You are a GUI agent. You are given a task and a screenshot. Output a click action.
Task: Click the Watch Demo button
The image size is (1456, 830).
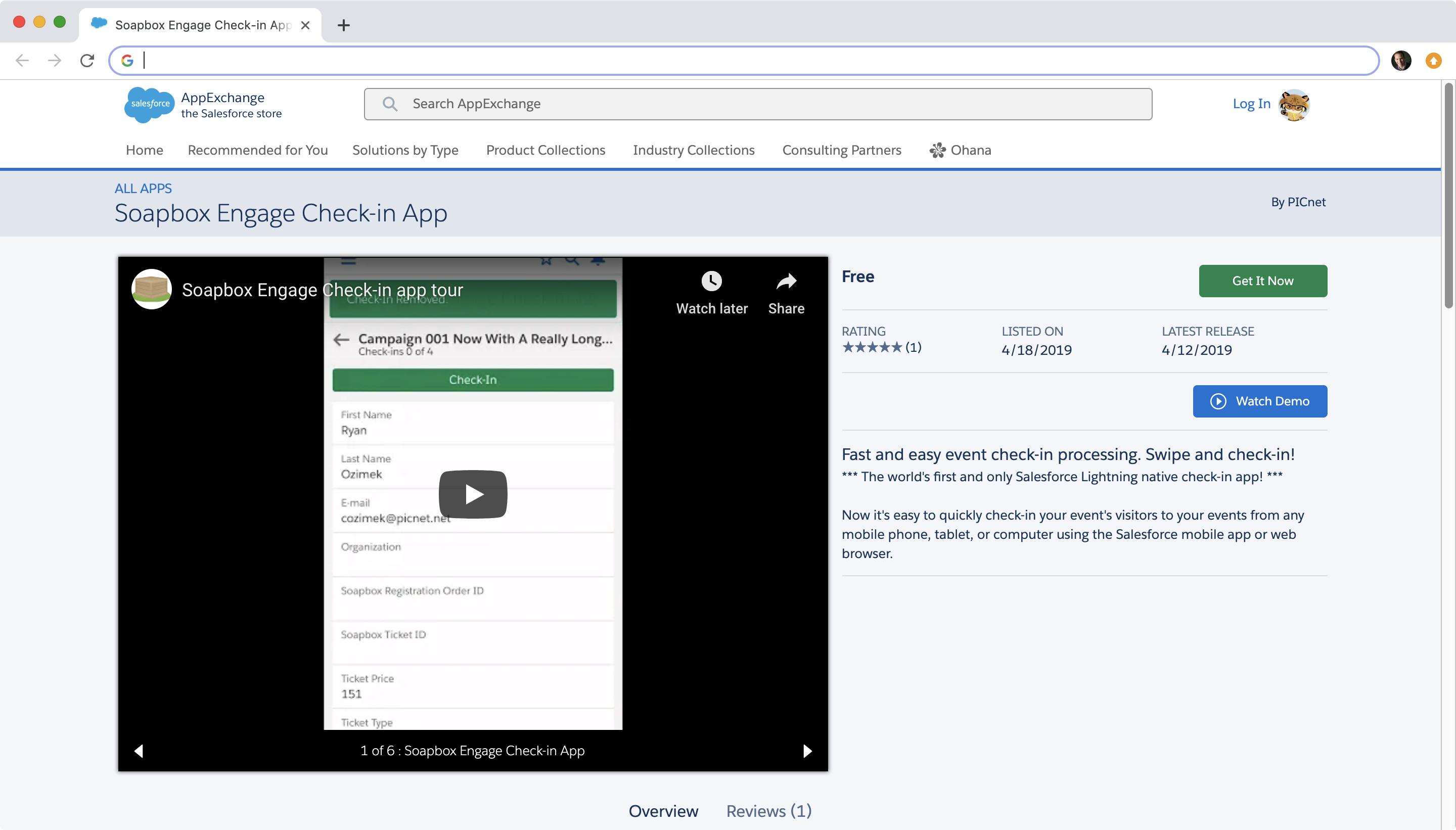tap(1260, 401)
